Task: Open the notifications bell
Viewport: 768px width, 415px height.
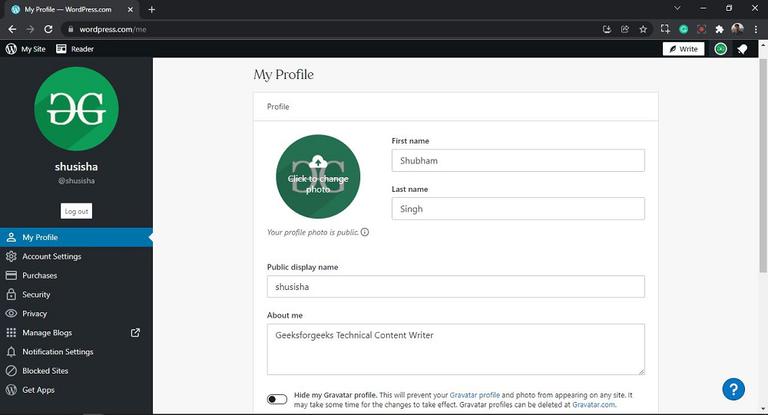Action: [x=743, y=49]
